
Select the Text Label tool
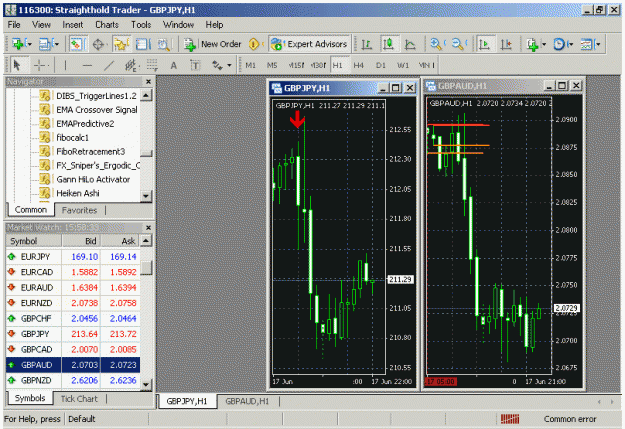[x=195, y=65]
